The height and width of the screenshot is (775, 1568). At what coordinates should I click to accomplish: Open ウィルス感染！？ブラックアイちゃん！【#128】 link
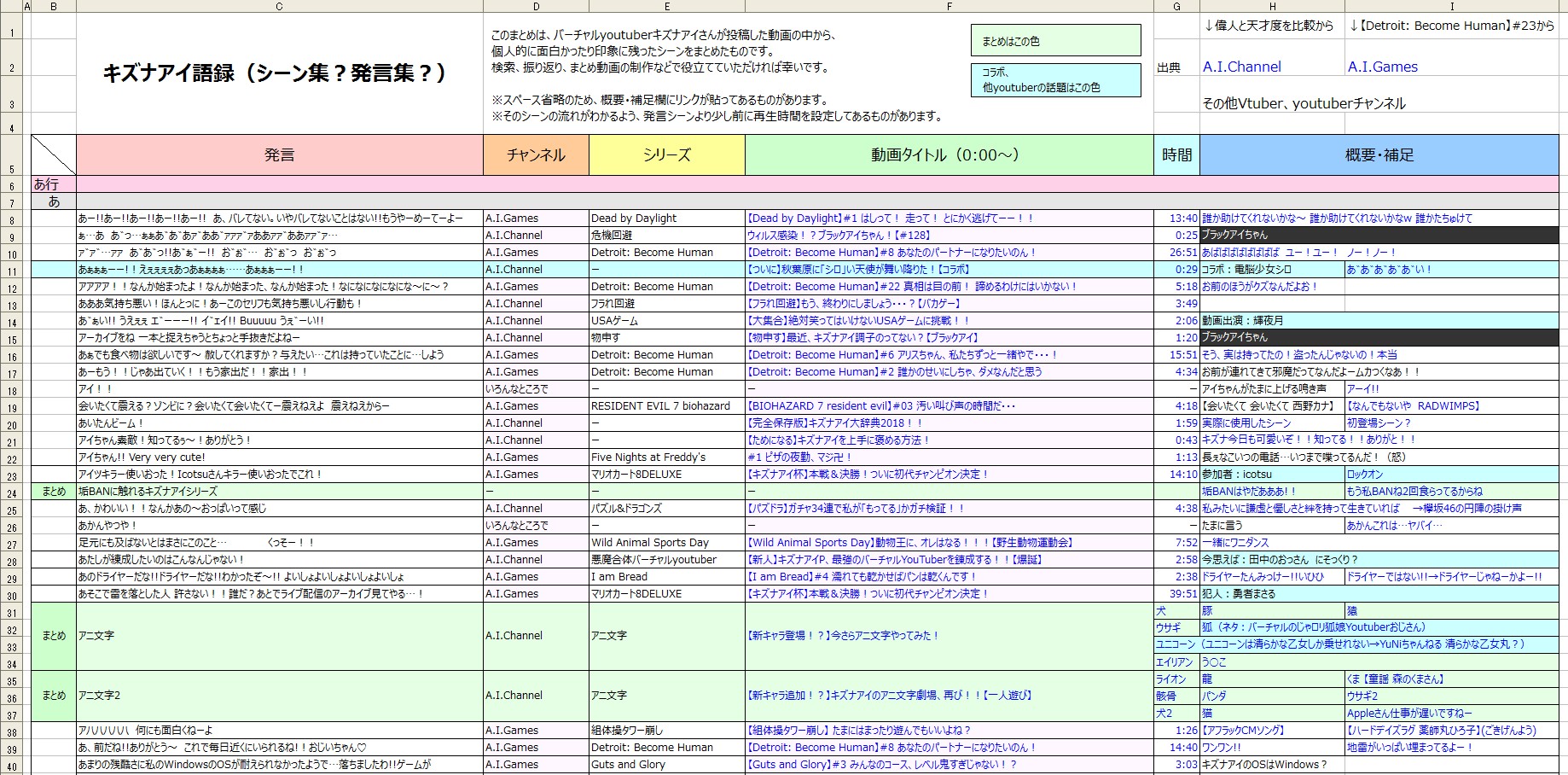click(839, 236)
